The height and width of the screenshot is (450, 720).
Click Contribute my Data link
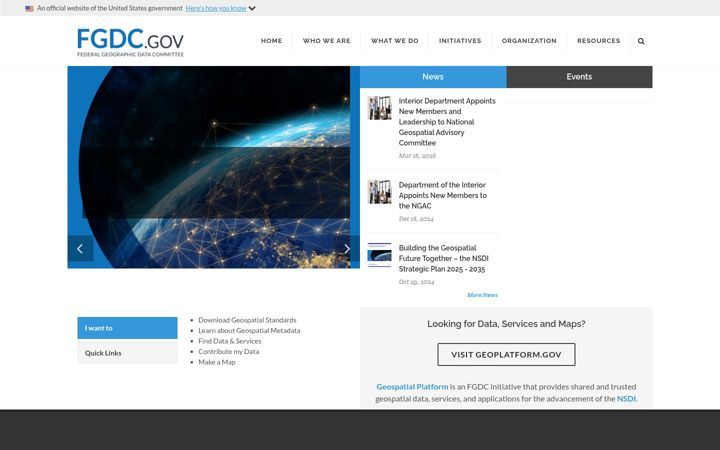click(229, 351)
